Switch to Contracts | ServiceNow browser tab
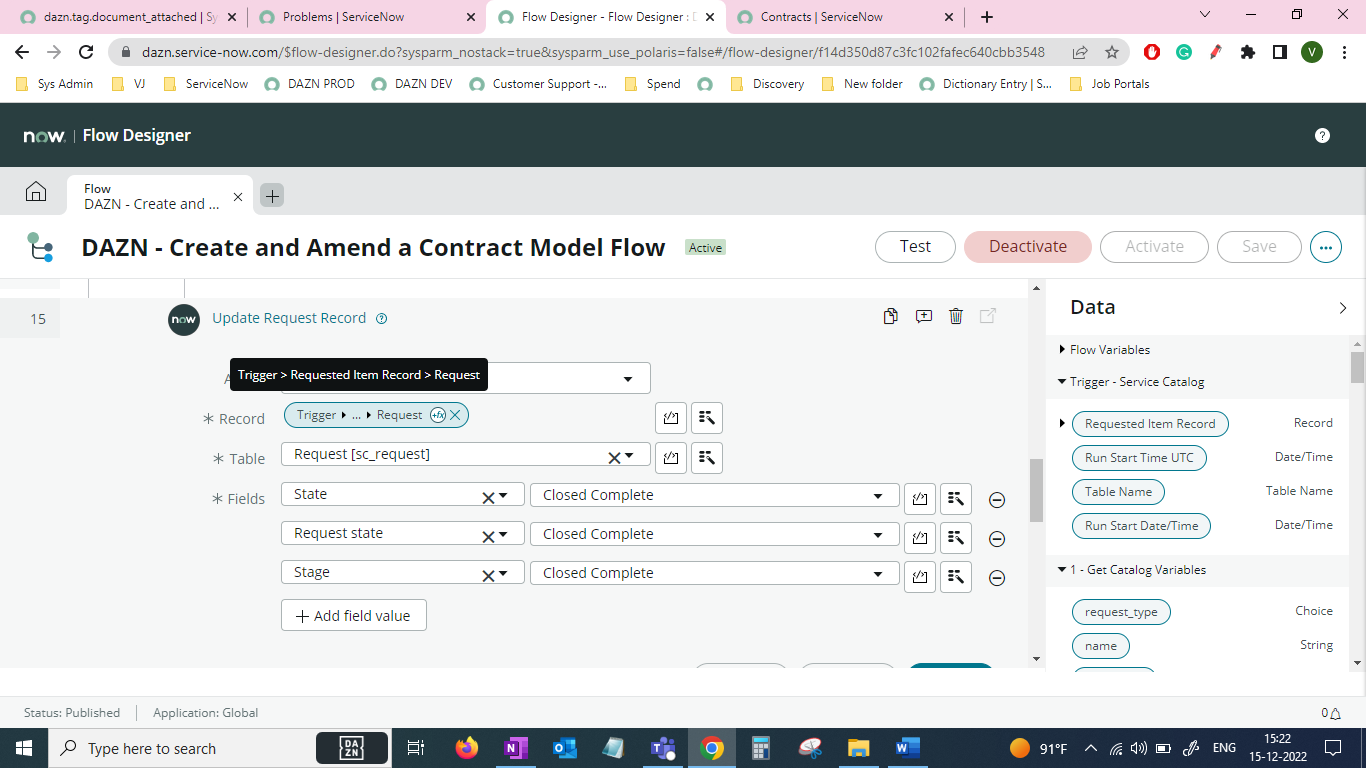The height and width of the screenshot is (768, 1366). (846, 17)
